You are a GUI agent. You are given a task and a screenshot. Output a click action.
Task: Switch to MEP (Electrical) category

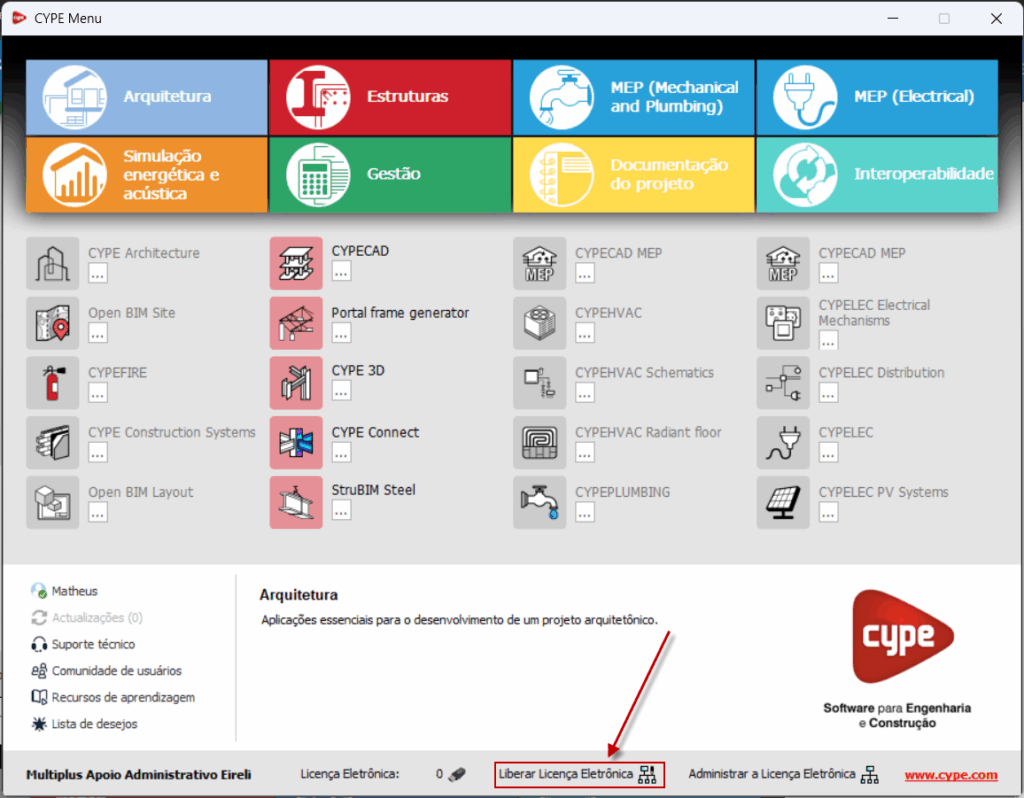point(877,97)
